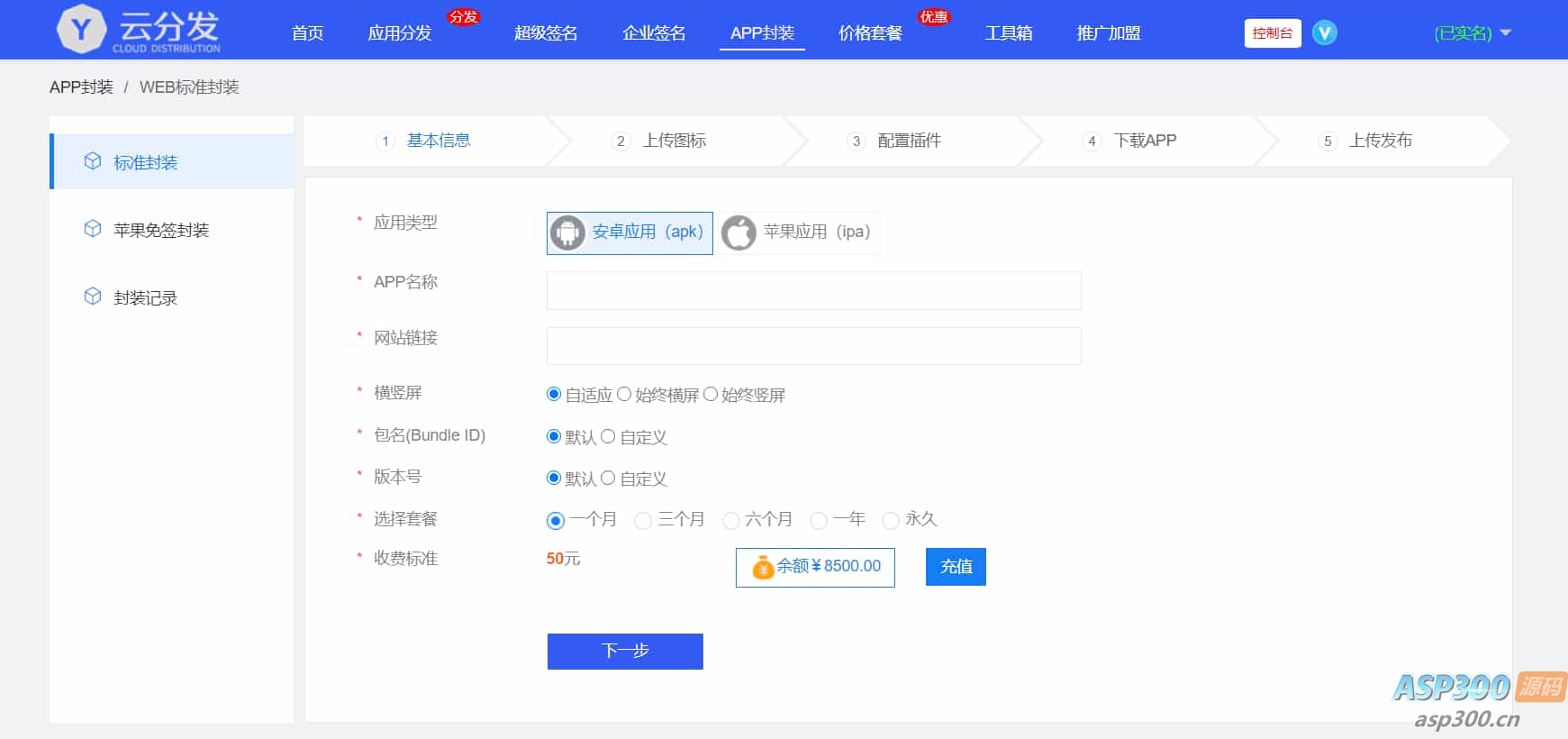Click the cube icon beside 封装记录
This screenshot has height=739, width=1568.
click(93, 297)
